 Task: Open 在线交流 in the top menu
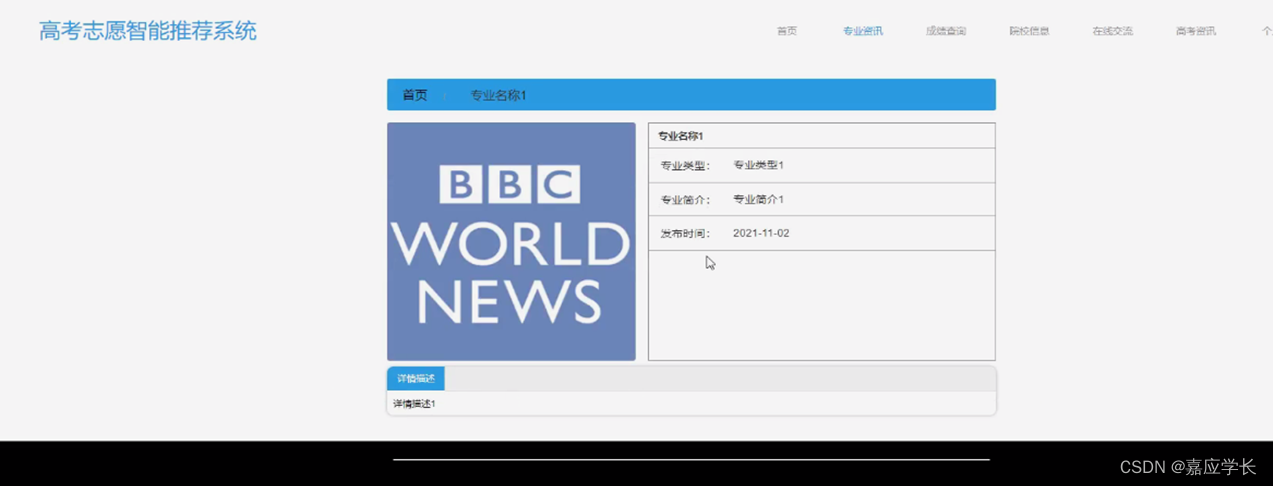[1112, 31]
